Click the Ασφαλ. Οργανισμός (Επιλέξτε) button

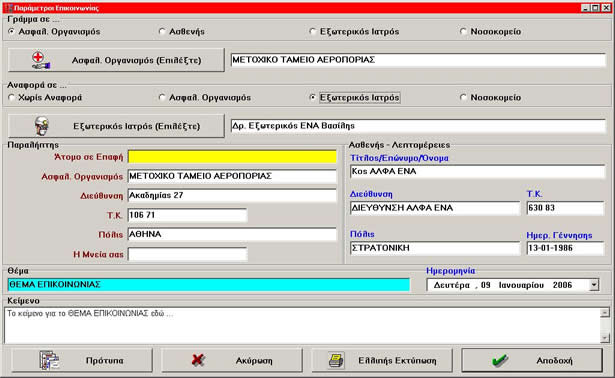pyautogui.click(x=116, y=60)
